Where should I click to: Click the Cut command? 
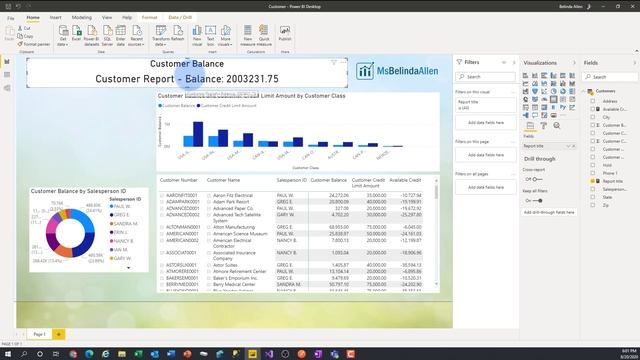click(x=24, y=28)
